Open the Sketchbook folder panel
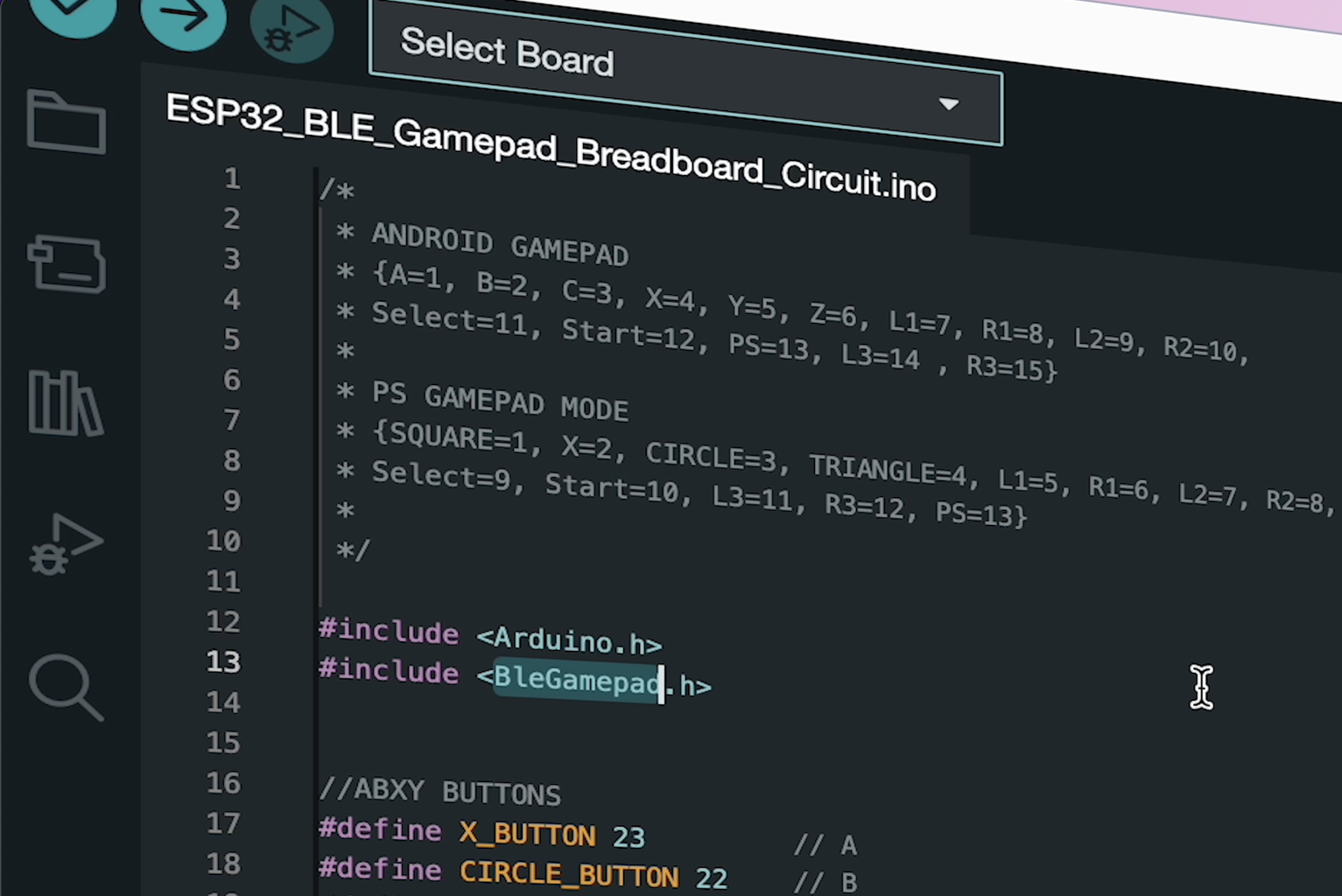 pos(66,122)
